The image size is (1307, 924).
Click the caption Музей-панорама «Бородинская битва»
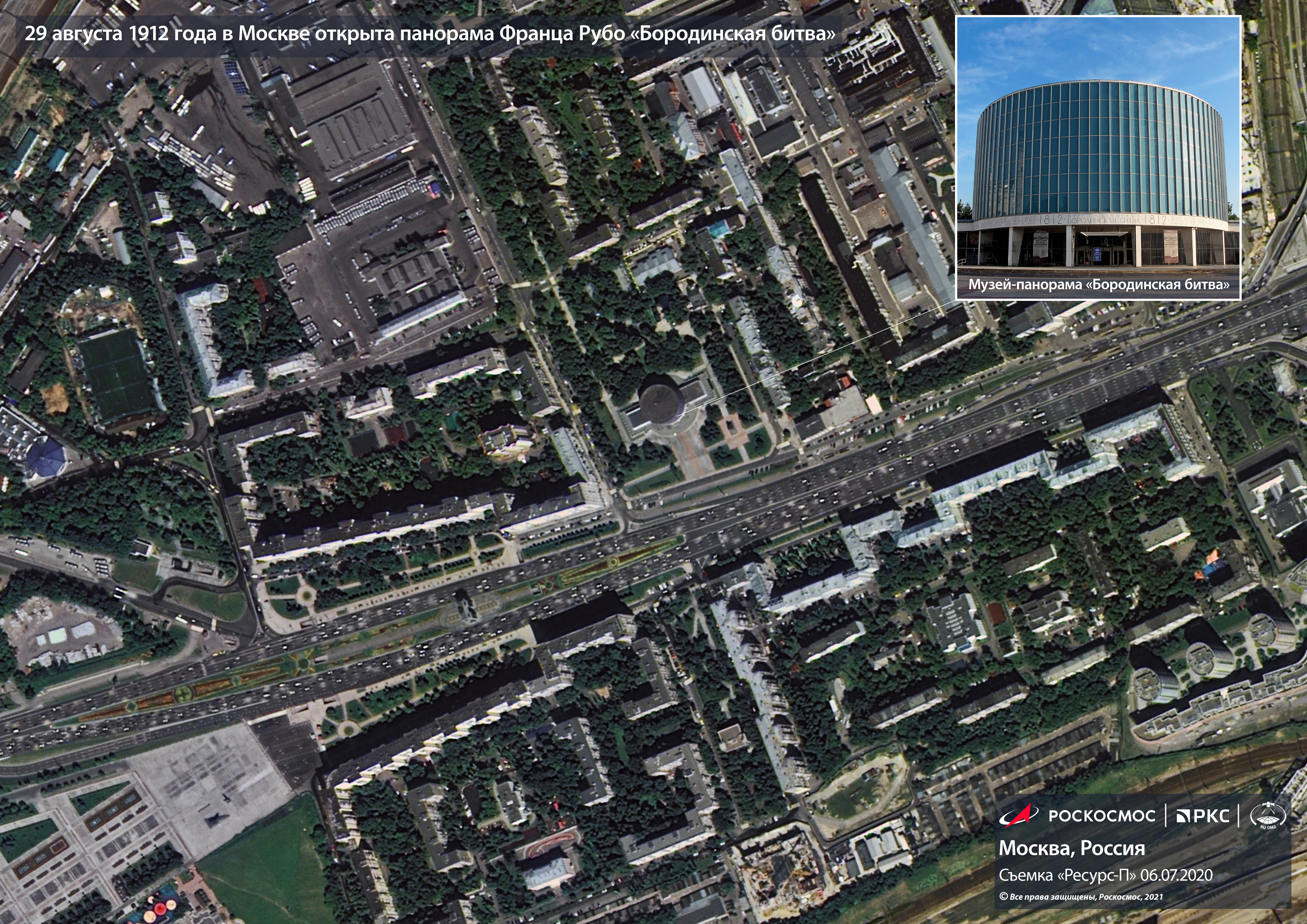(1098, 285)
